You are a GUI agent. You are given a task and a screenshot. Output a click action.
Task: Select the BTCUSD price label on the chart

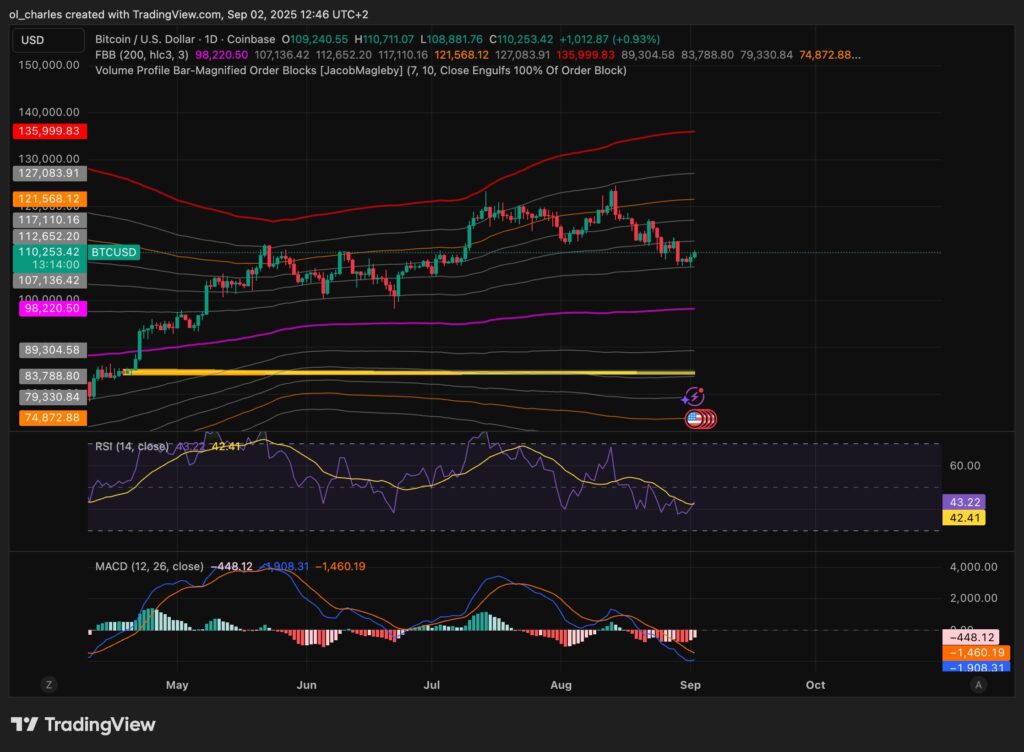tap(113, 253)
